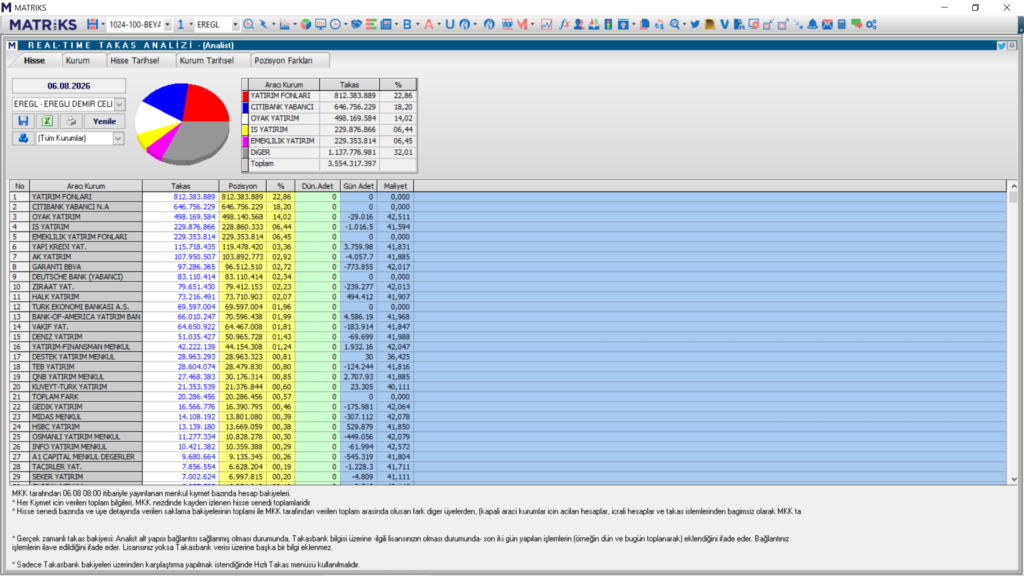
Task: Click the fx formula icon
Action: (x=564, y=24)
